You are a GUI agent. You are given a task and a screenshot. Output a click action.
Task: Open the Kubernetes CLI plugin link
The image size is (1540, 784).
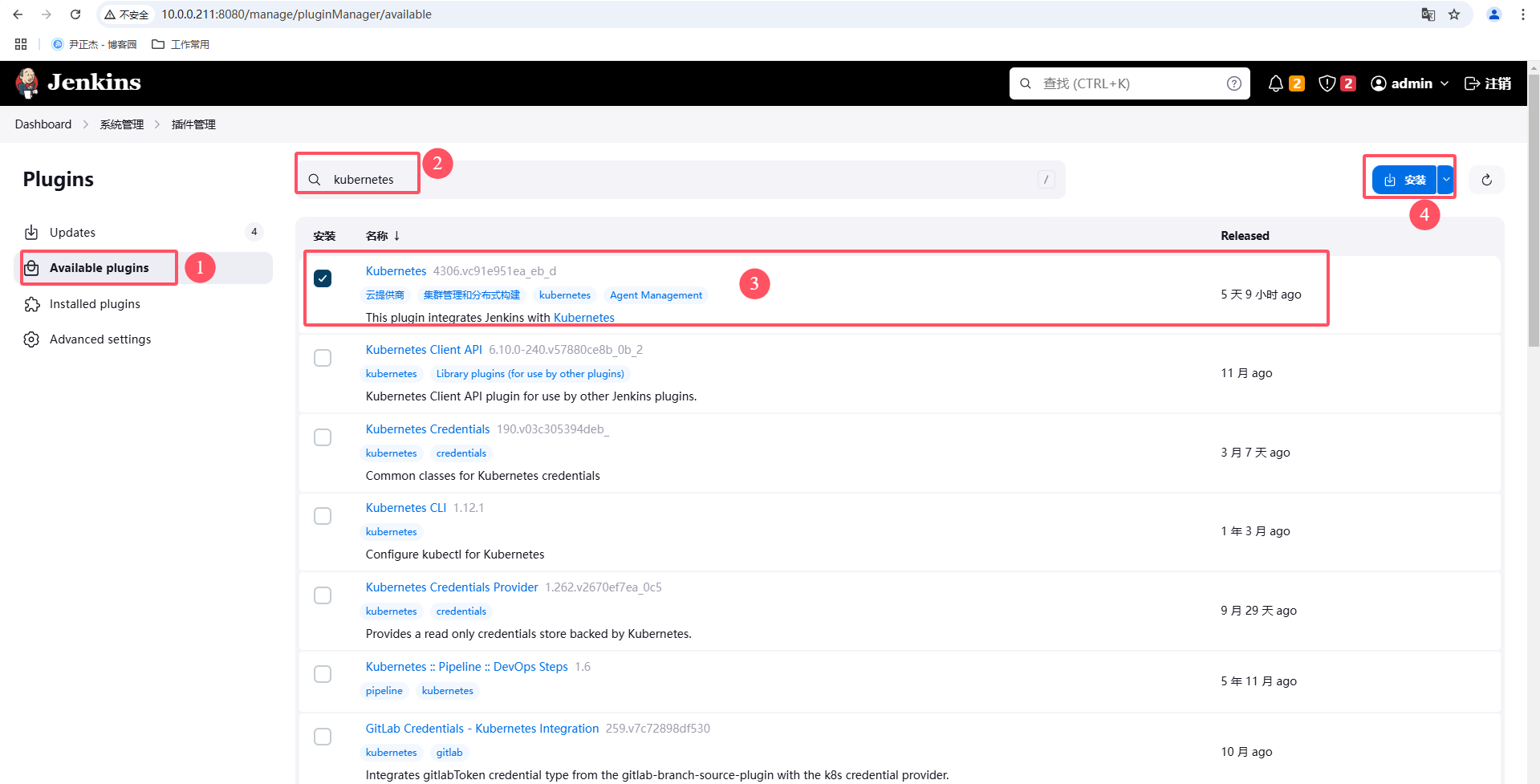[406, 508]
